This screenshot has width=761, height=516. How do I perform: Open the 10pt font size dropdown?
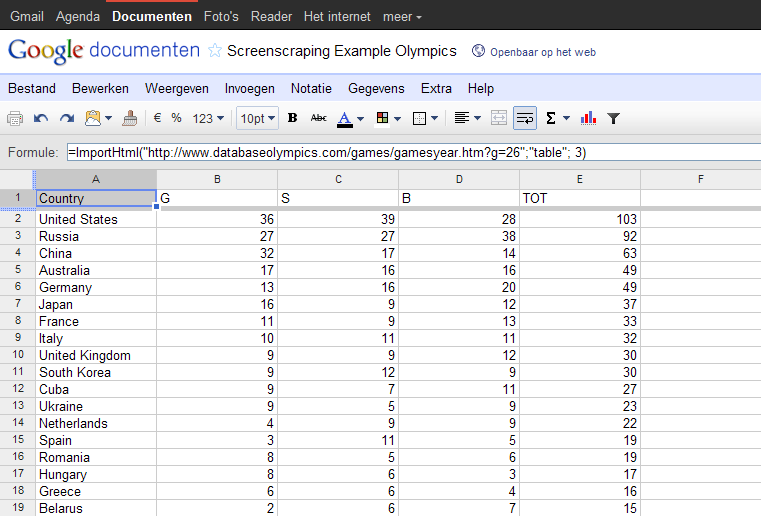[257, 118]
